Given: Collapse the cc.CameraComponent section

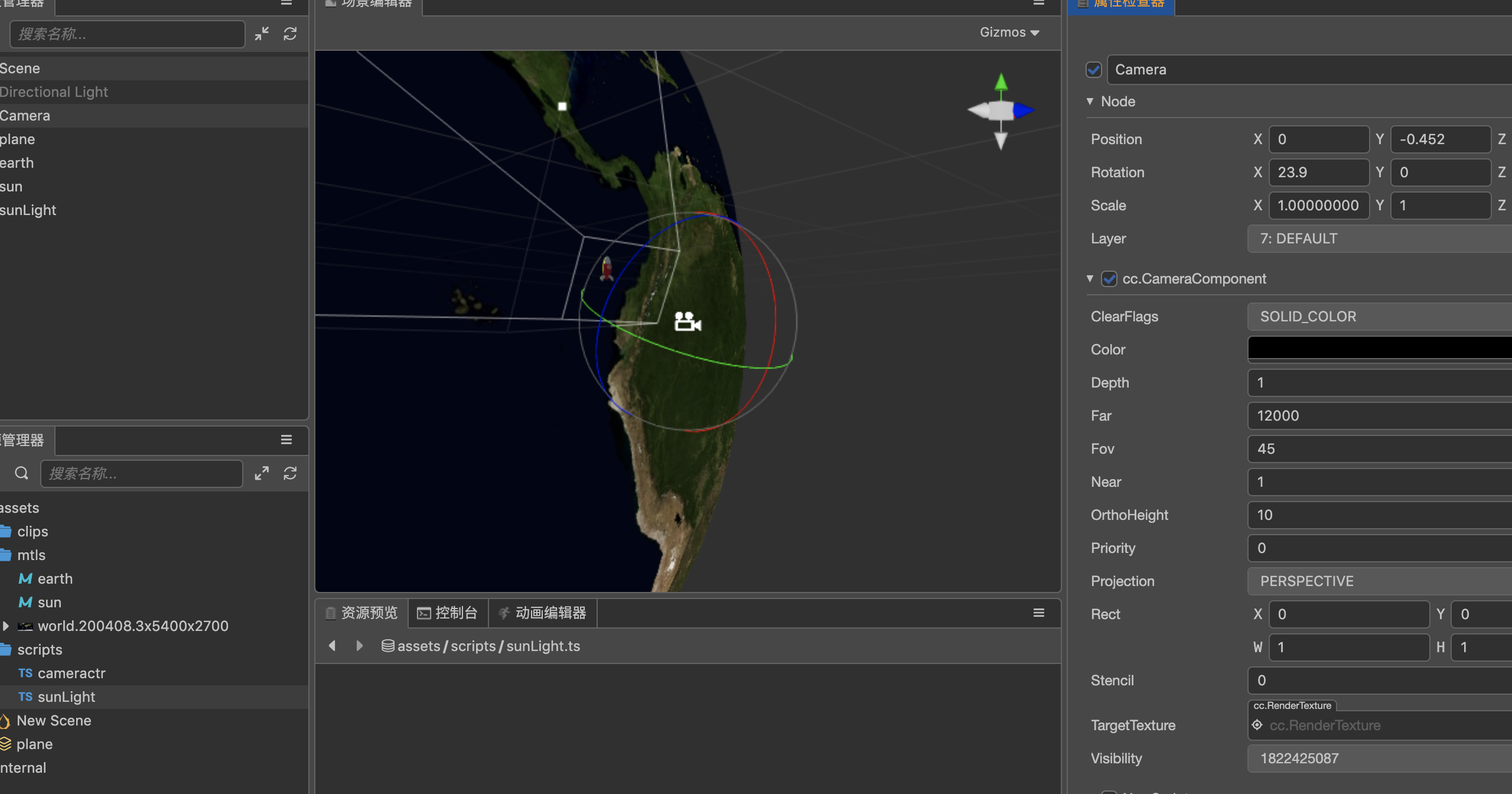Looking at the screenshot, I should tap(1090, 278).
